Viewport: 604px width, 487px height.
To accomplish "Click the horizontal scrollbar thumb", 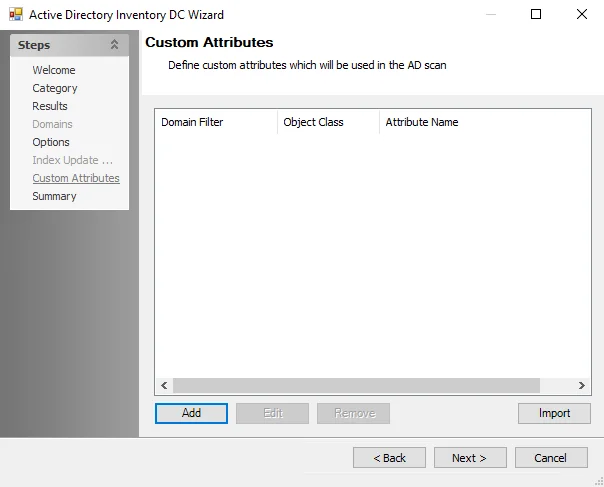I will click(356, 385).
